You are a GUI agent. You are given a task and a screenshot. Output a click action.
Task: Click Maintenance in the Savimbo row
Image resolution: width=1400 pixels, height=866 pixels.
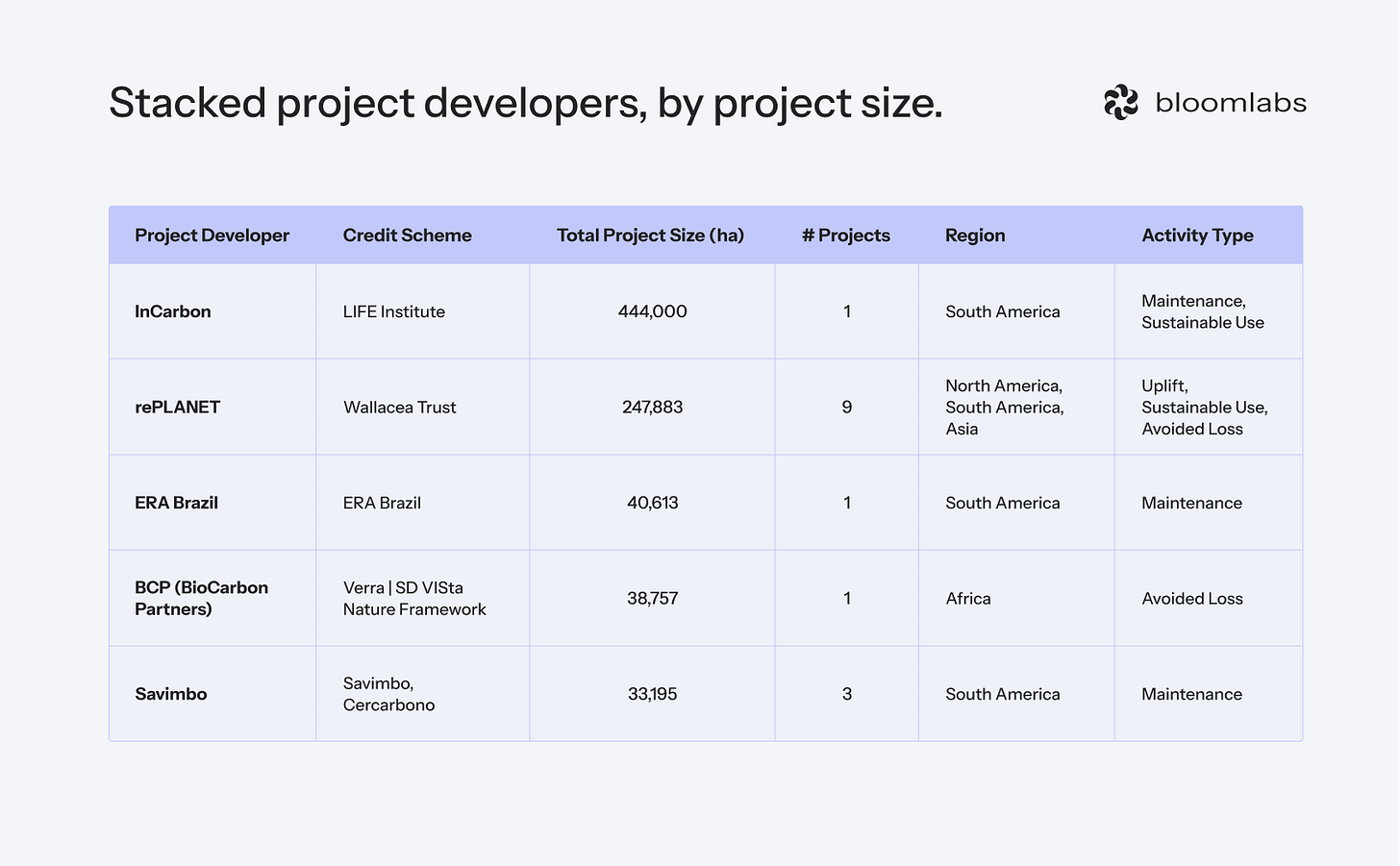(x=1192, y=694)
